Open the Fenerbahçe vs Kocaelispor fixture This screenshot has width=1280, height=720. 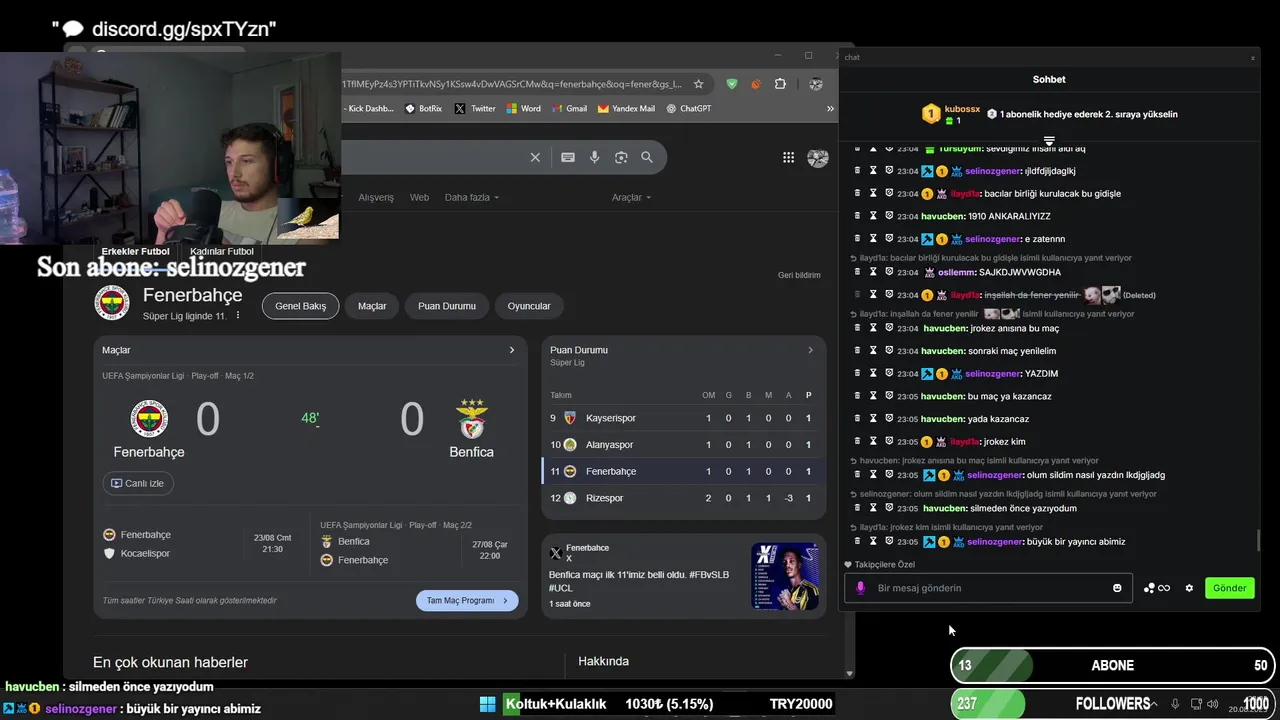pos(199,544)
